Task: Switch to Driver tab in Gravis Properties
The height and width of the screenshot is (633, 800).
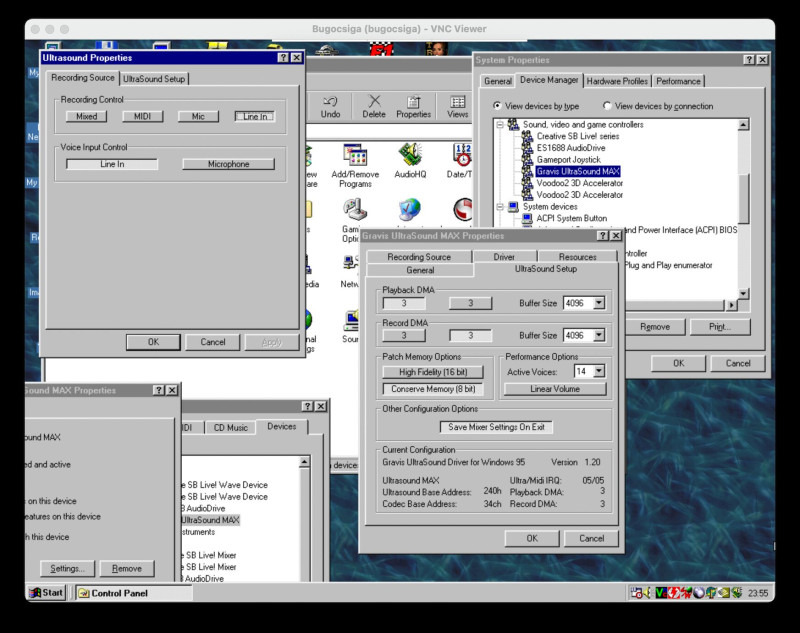Action: 504,257
